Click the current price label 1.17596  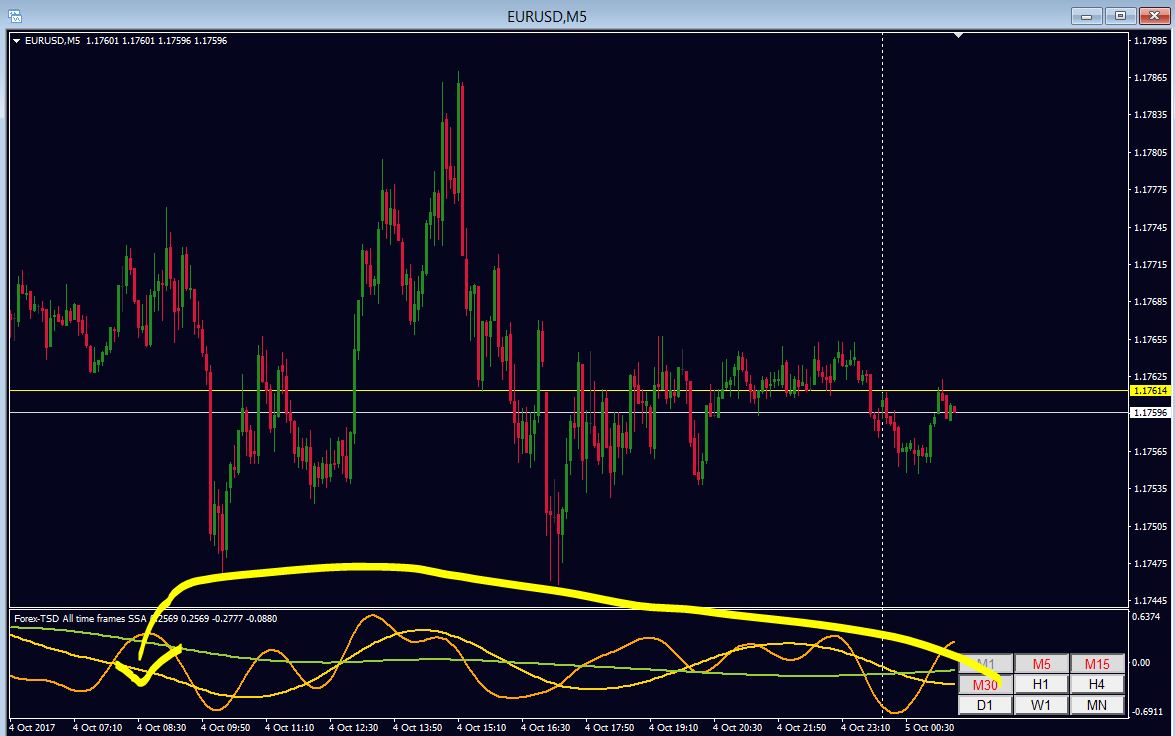coord(1150,413)
